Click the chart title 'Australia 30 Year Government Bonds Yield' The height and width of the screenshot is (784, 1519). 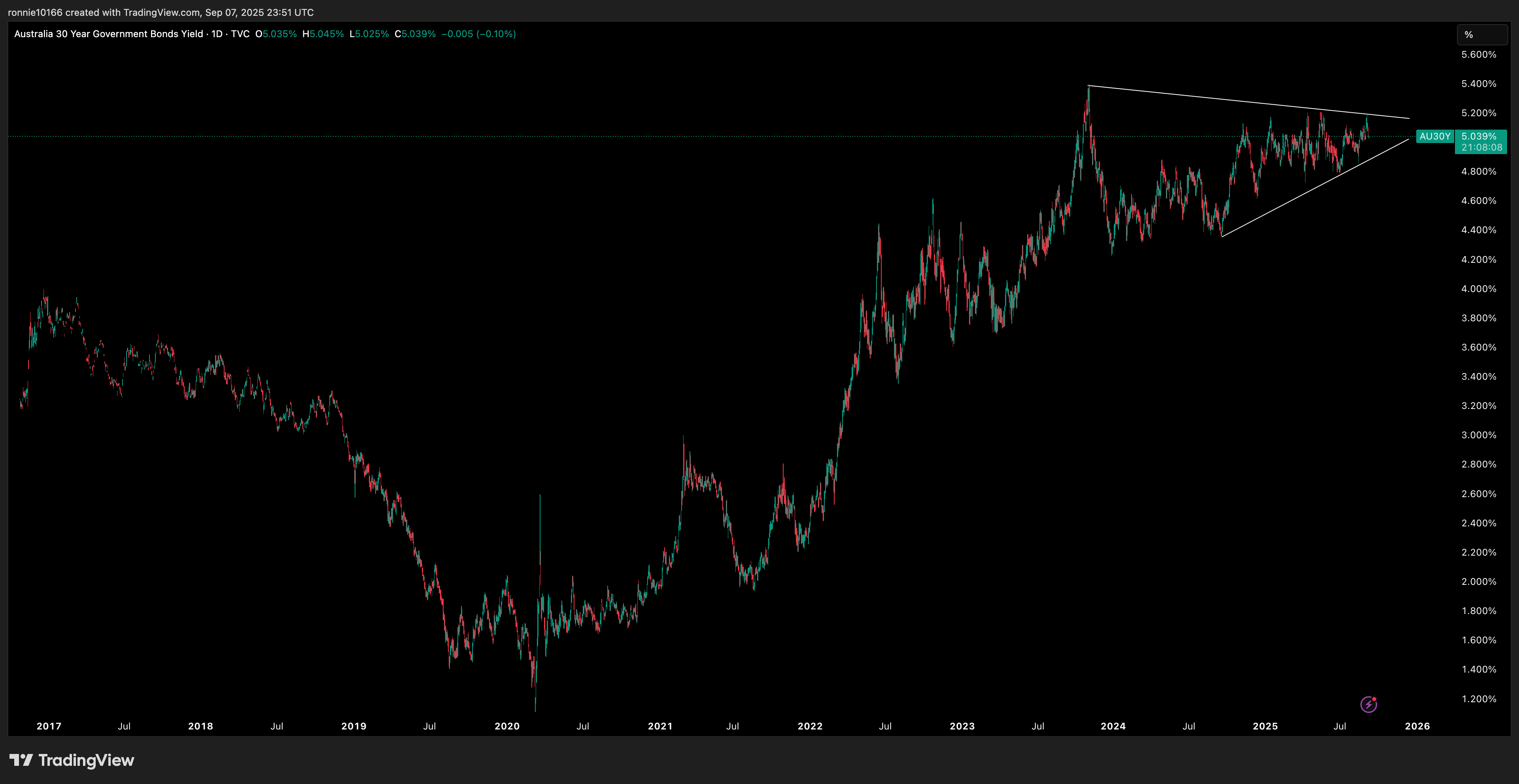108,34
